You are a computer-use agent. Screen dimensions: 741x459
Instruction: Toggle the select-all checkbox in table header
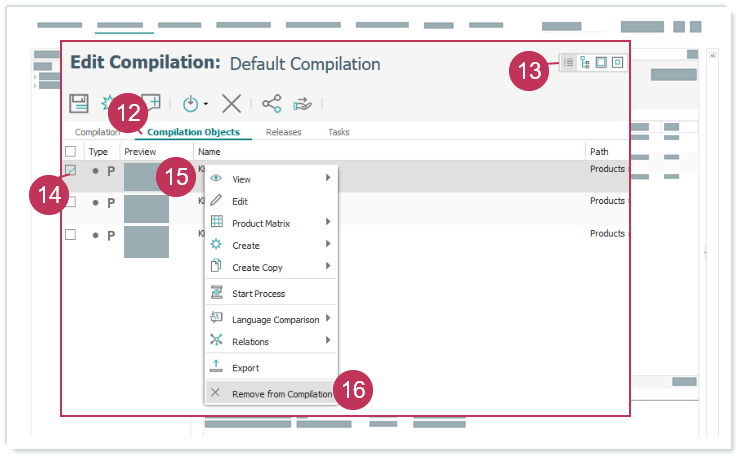(x=70, y=152)
